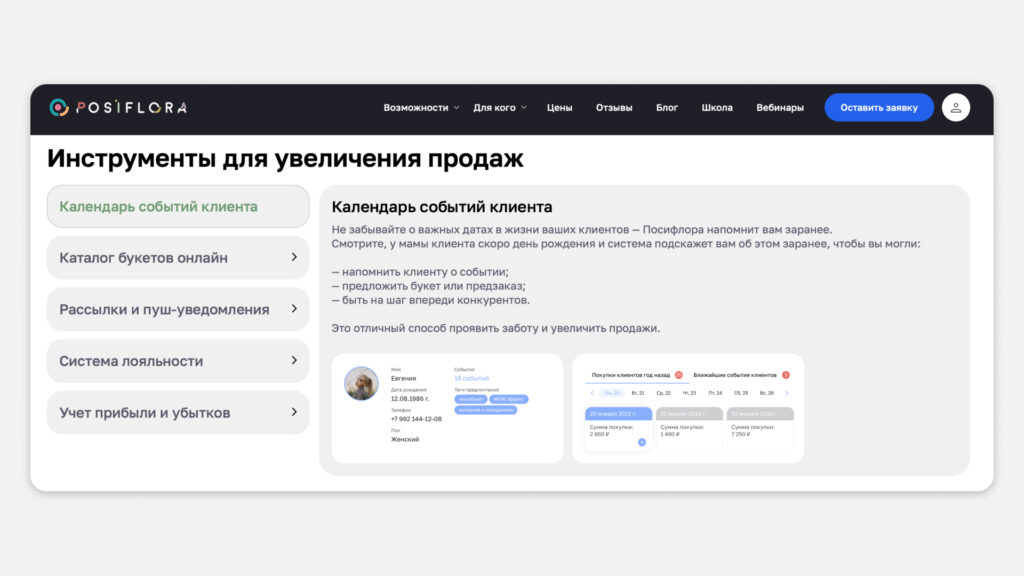Expand Каталог букетов онлайн section
This screenshot has height=576, width=1024.
pyautogui.click(x=178, y=258)
